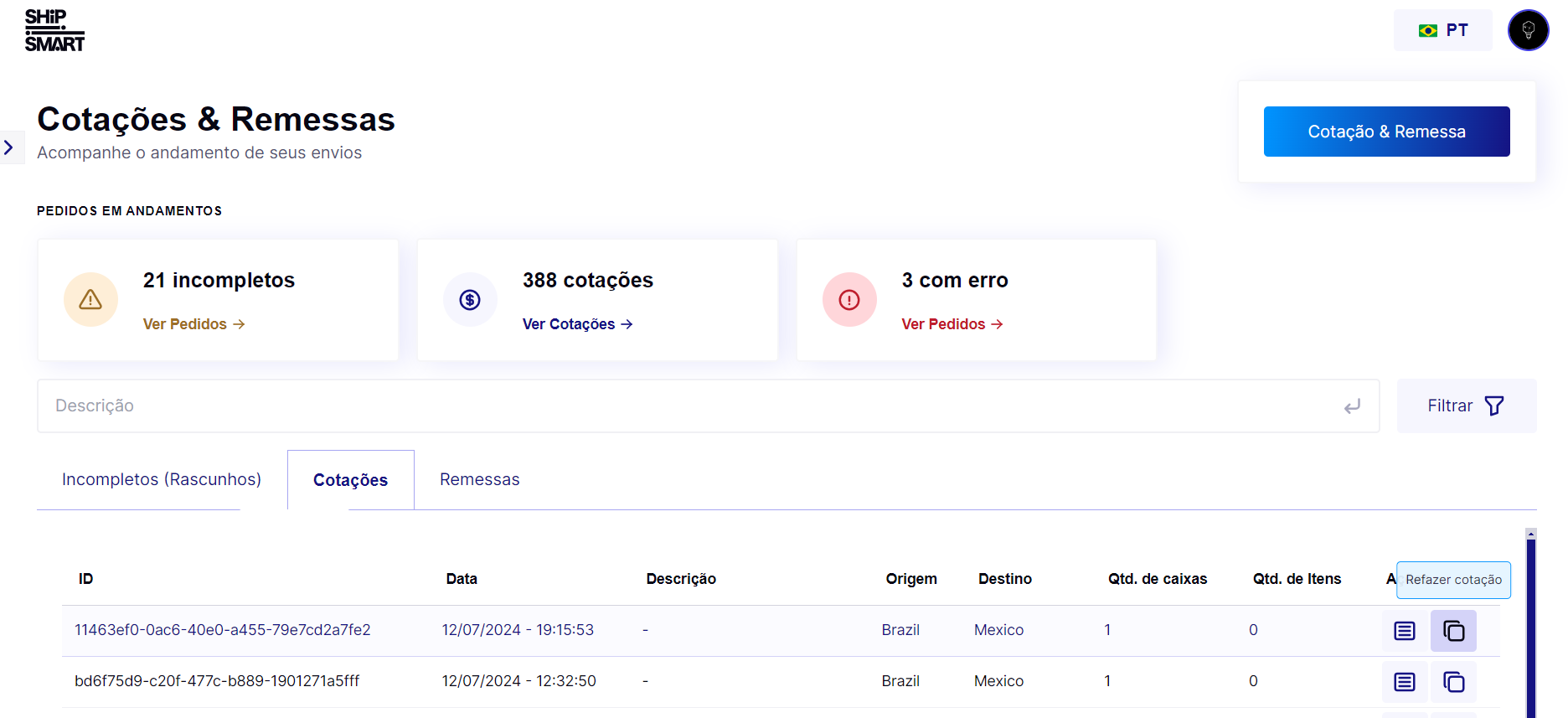Switch to the Remessas tab
The image size is (1568, 718).
click(479, 480)
